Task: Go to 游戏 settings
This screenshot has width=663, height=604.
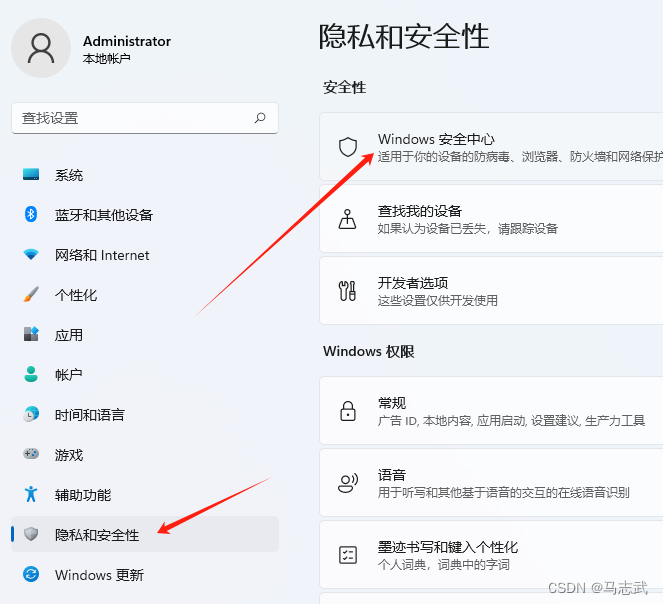Action: [x=145, y=454]
